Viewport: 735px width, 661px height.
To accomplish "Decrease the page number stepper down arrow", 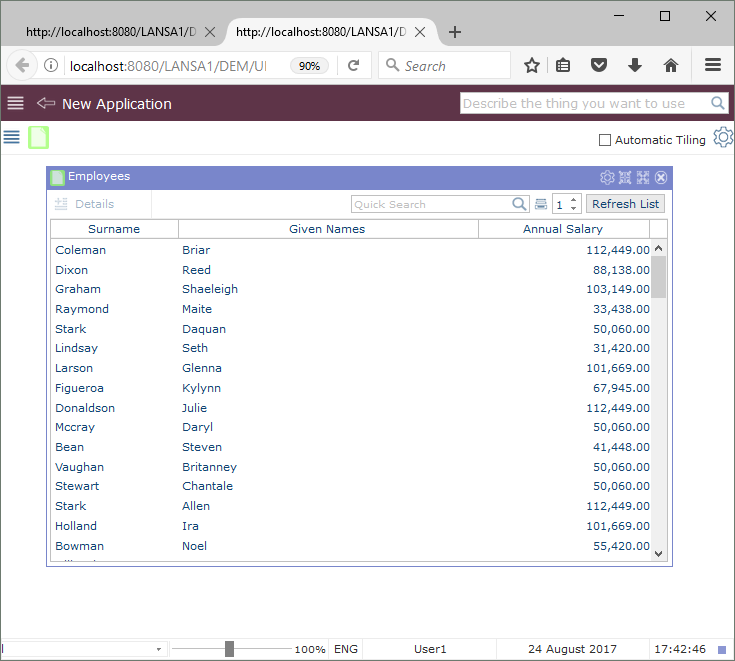I will point(573,208).
